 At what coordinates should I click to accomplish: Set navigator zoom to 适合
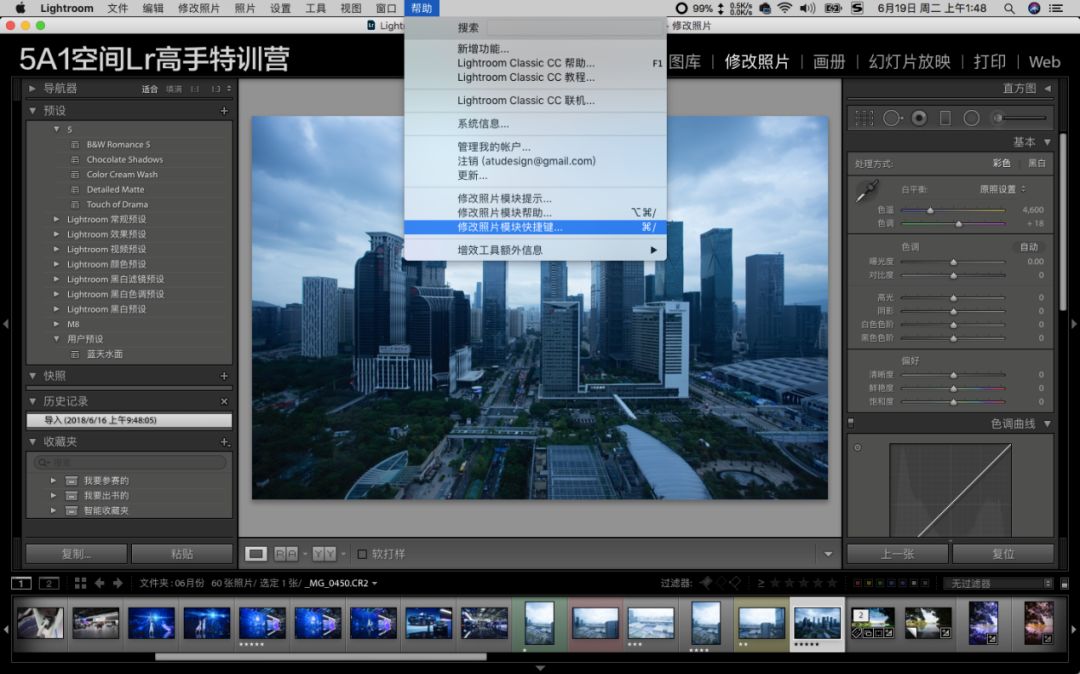click(x=149, y=89)
